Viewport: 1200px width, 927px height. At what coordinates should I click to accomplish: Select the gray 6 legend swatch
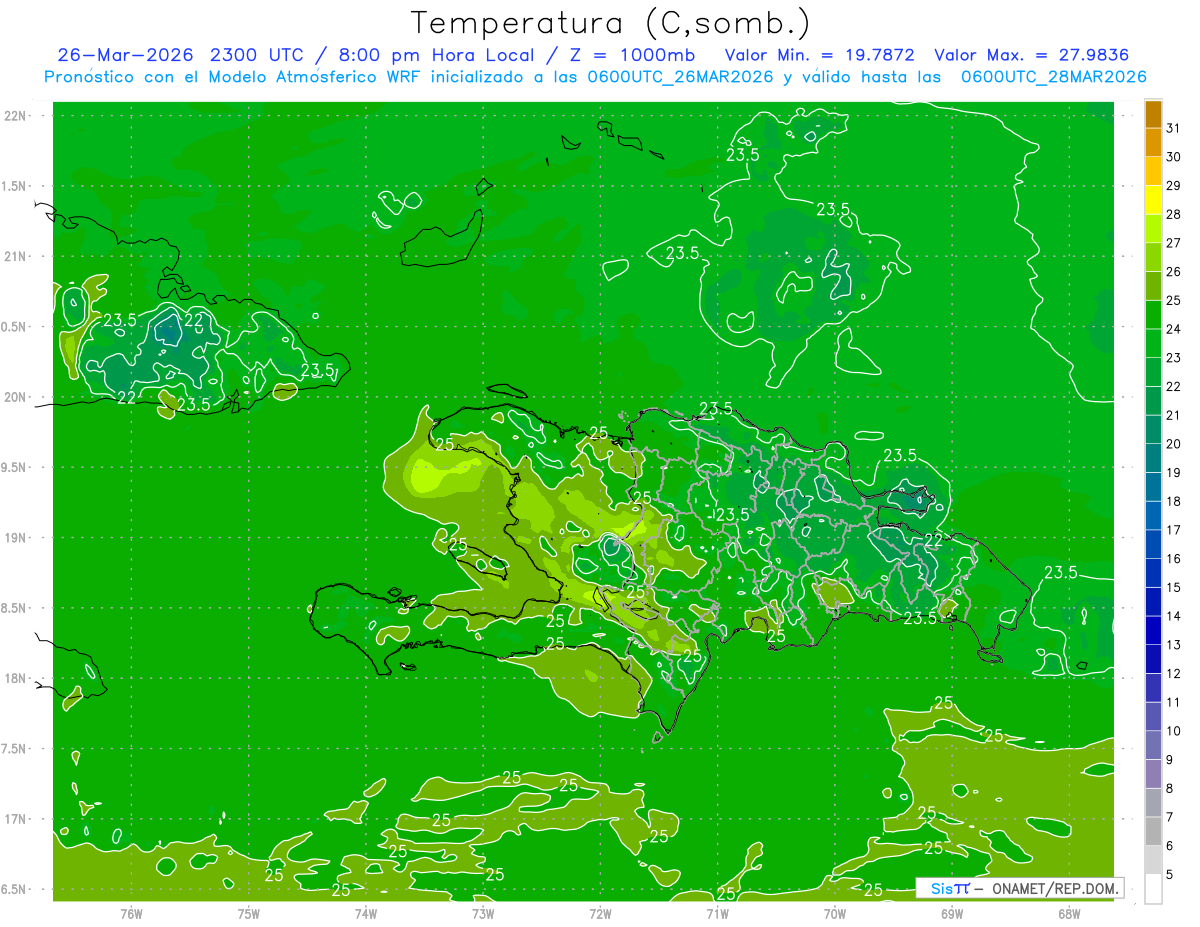click(x=1153, y=832)
